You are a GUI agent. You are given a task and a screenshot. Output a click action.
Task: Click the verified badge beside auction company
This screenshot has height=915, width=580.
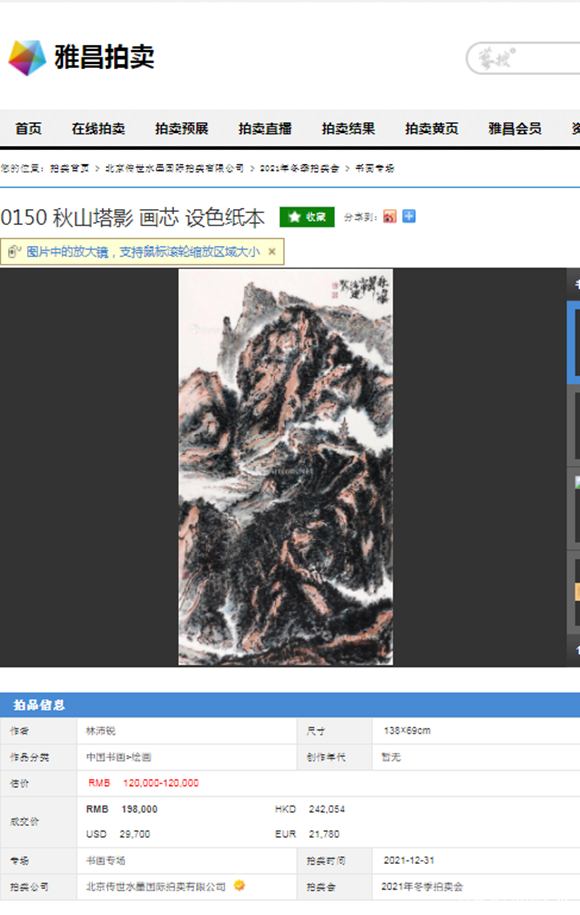239,886
